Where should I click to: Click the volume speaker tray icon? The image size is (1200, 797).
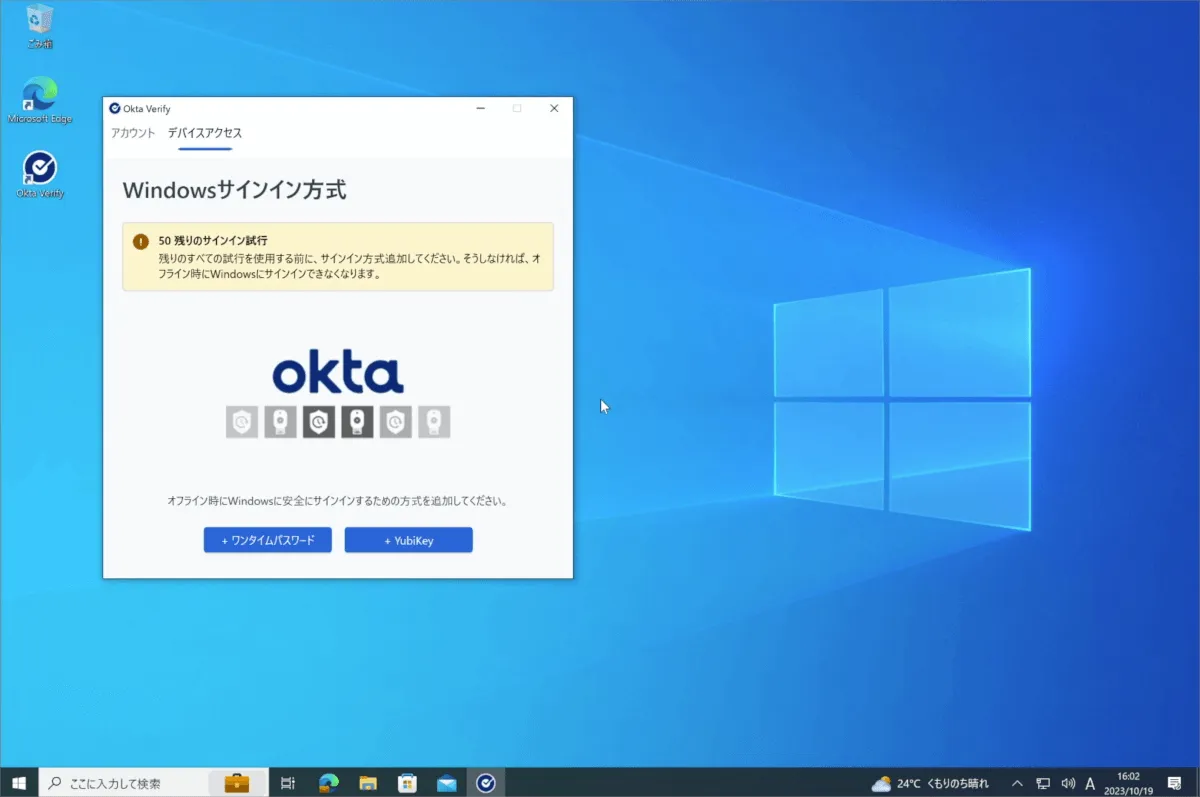point(1067,783)
